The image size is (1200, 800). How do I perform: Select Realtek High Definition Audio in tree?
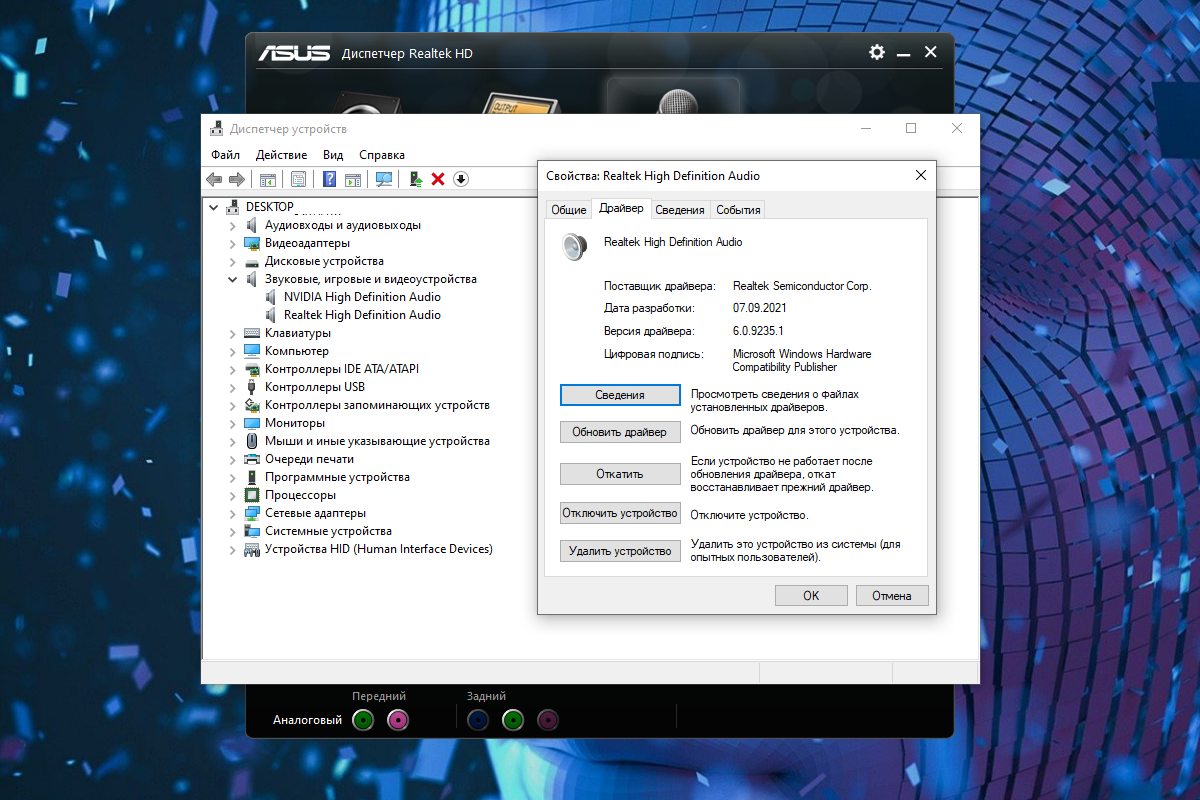362,315
